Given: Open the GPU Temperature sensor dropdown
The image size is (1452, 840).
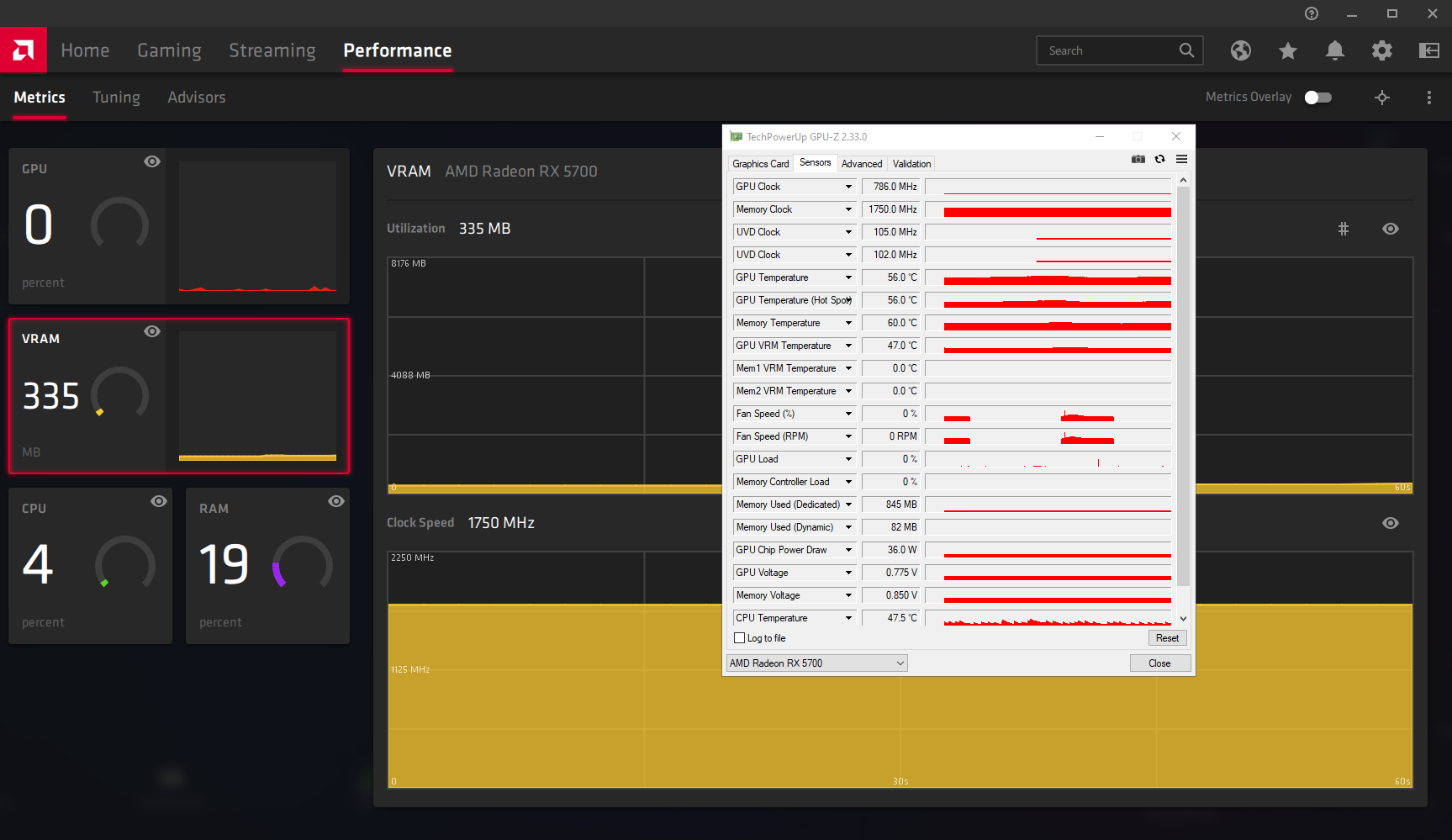Looking at the screenshot, I should pos(848,277).
